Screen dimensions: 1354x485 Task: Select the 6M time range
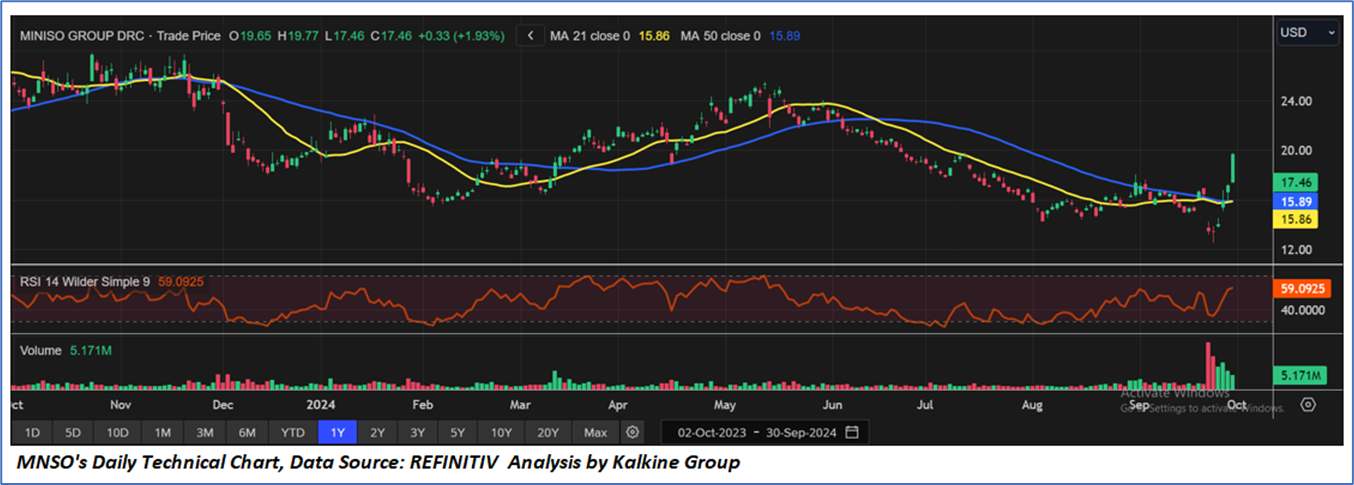247,432
